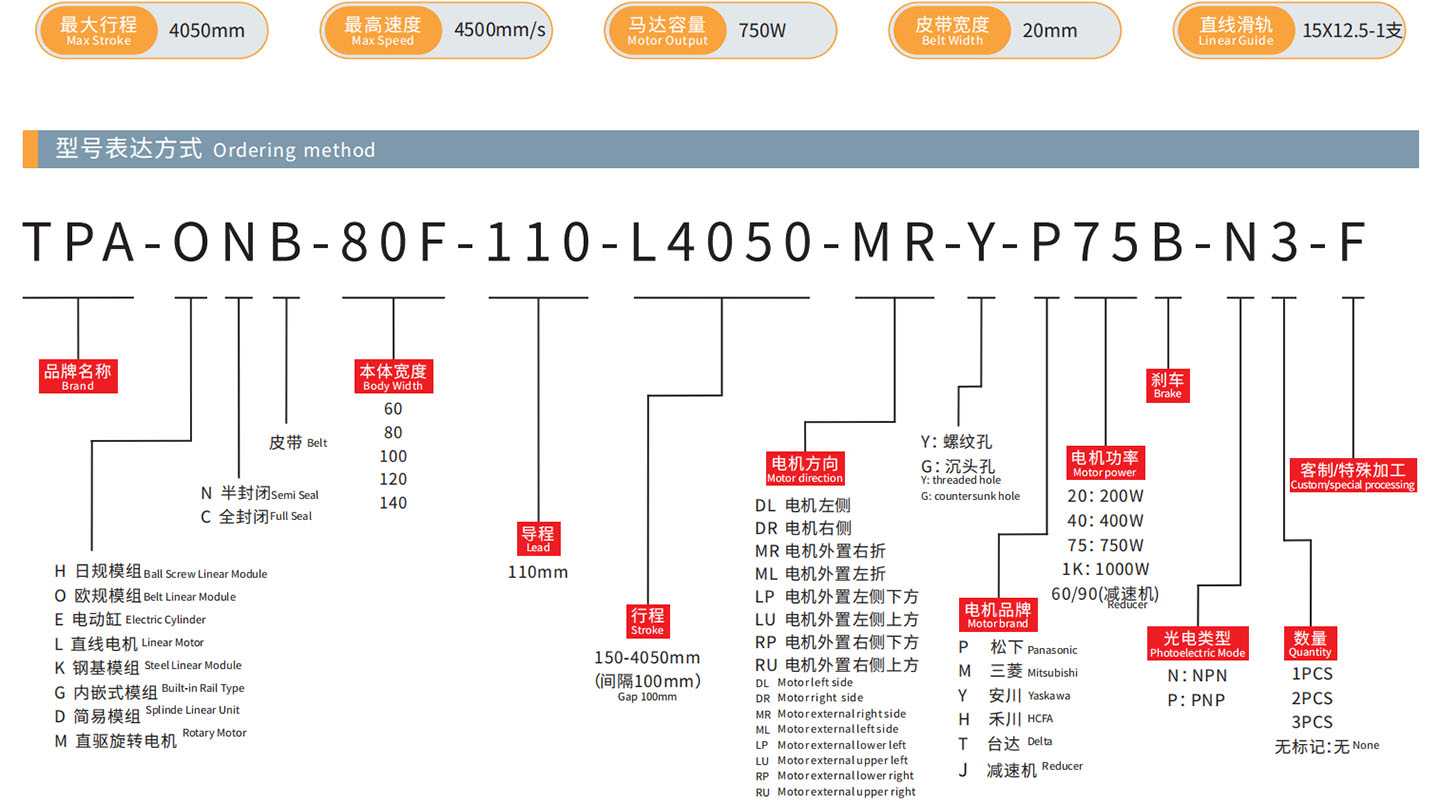Click the red Lead label
The image size is (1440, 804).
(538, 539)
